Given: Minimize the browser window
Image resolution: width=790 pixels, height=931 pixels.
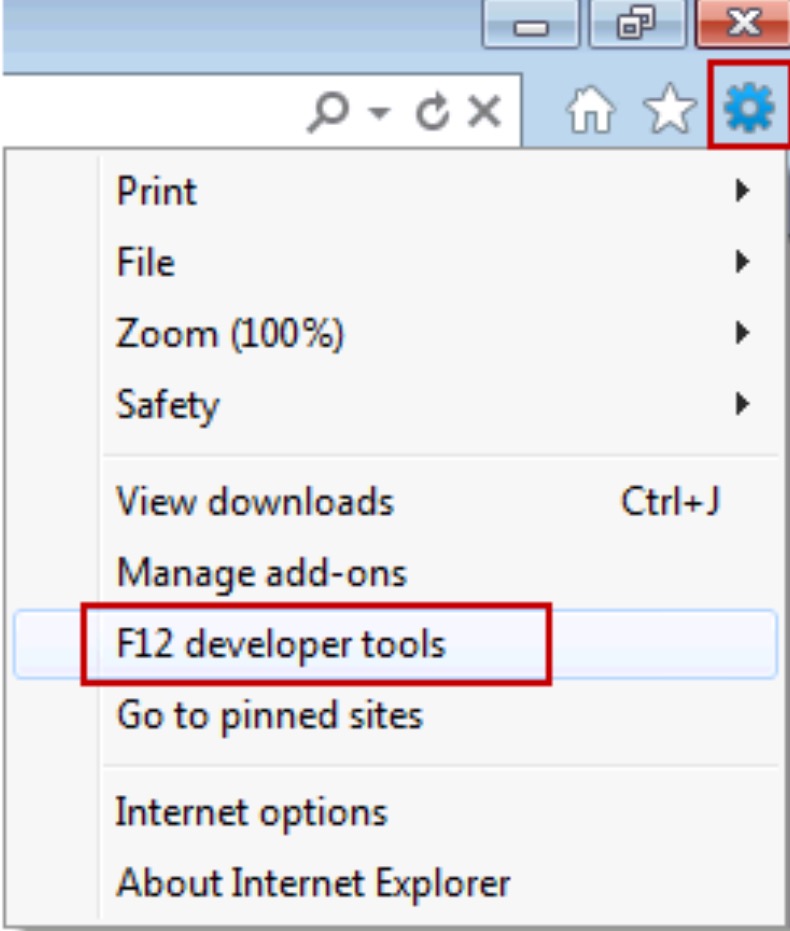Looking at the screenshot, I should click(532, 24).
